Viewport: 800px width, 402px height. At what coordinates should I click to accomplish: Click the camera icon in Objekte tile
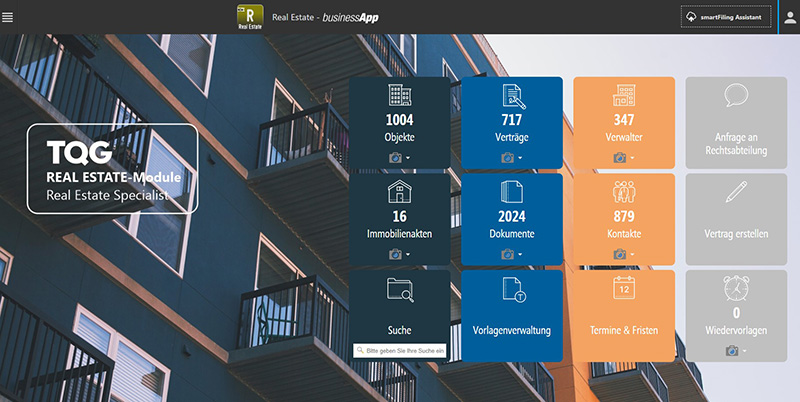point(395,158)
